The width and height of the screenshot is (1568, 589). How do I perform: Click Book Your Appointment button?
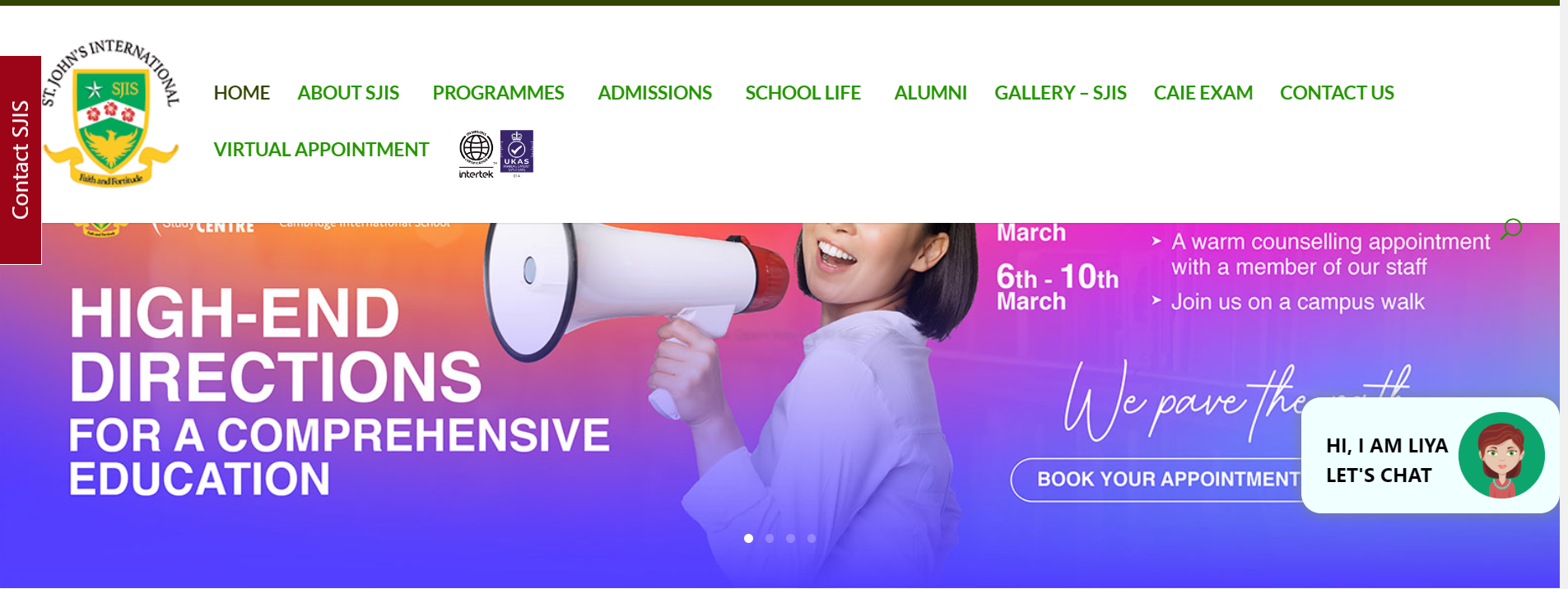click(1156, 480)
